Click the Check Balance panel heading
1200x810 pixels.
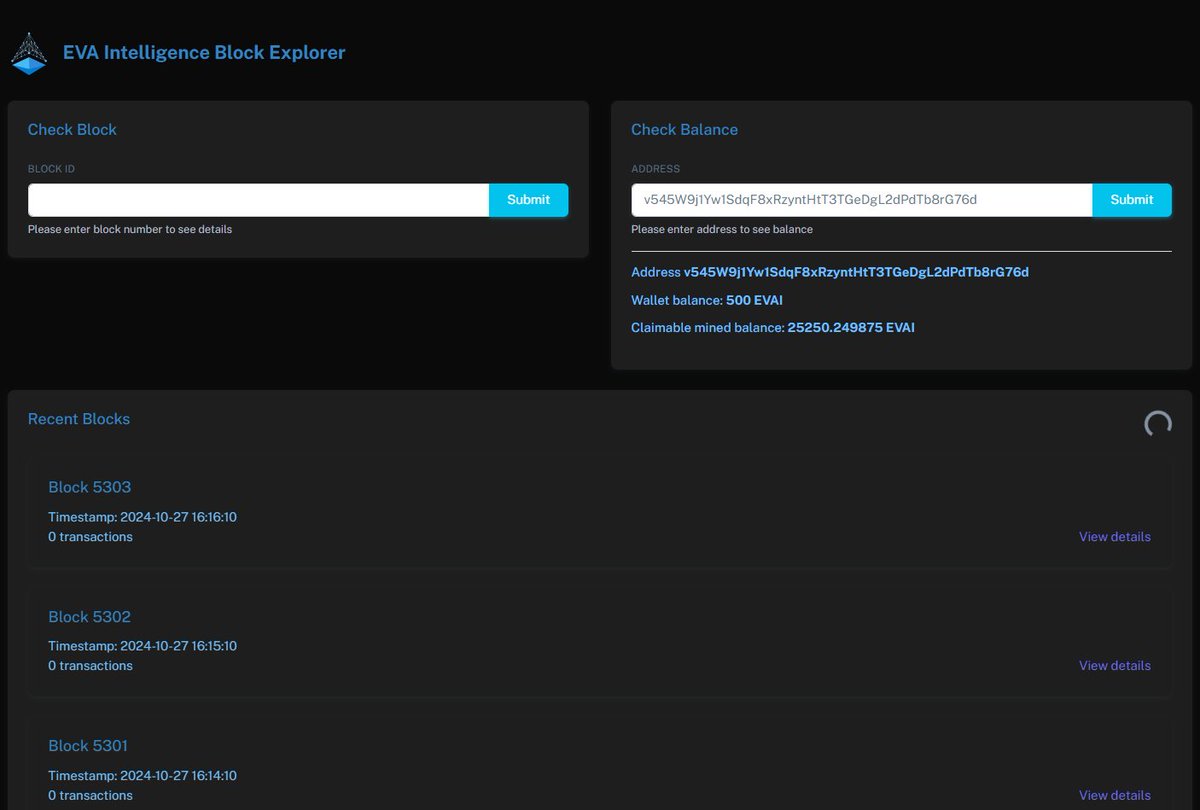click(684, 130)
